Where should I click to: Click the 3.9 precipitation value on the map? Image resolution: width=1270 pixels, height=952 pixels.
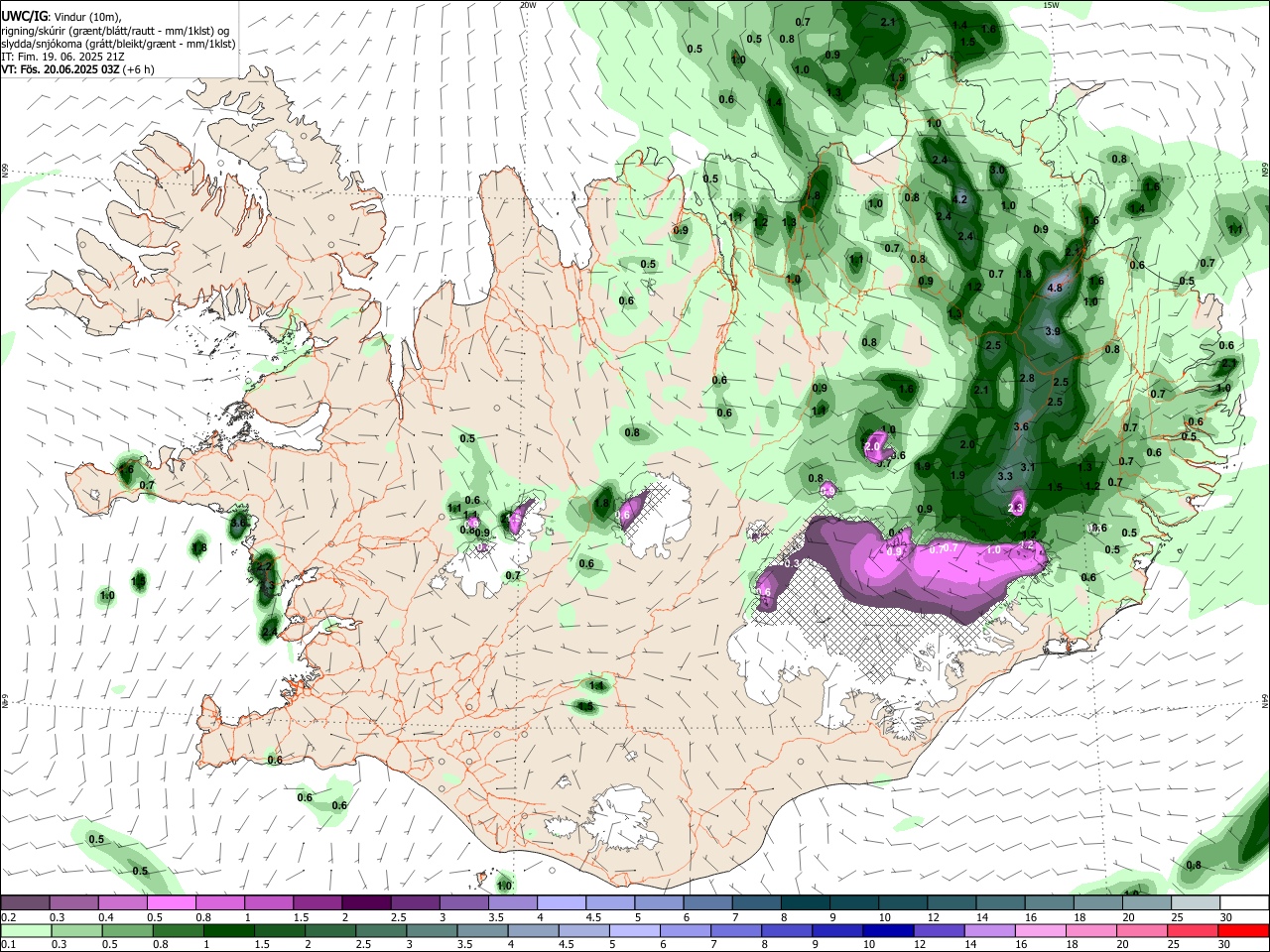(x=1053, y=331)
